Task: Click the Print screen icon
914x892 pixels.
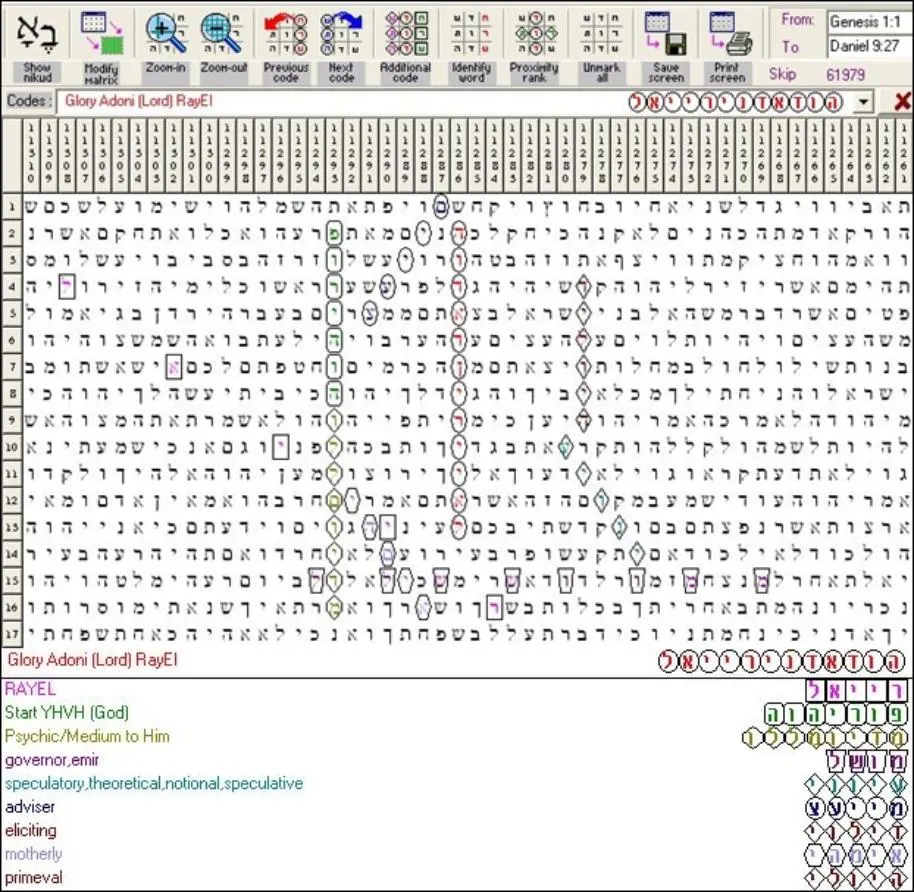Action: point(729,33)
